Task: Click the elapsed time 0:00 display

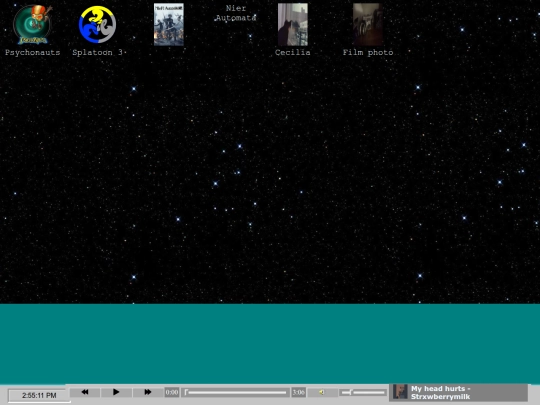Action: coord(172,392)
